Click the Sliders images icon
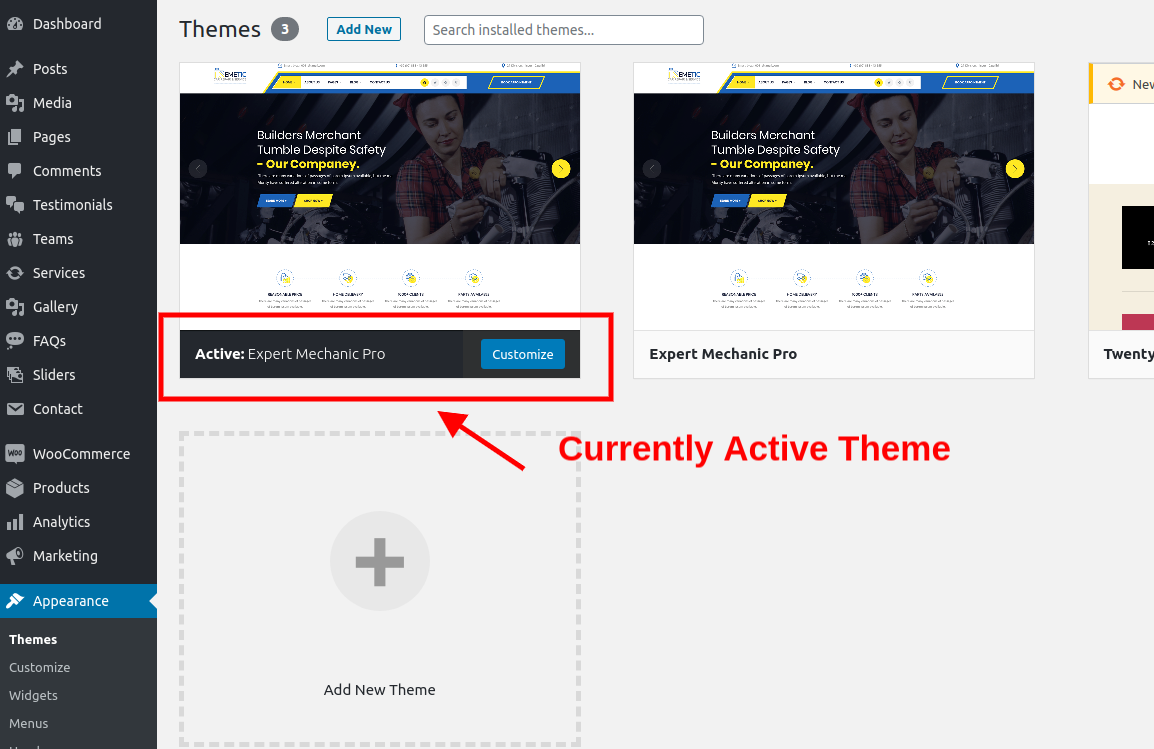Image resolution: width=1154 pixels, height=749 pixels. point(15,374)
